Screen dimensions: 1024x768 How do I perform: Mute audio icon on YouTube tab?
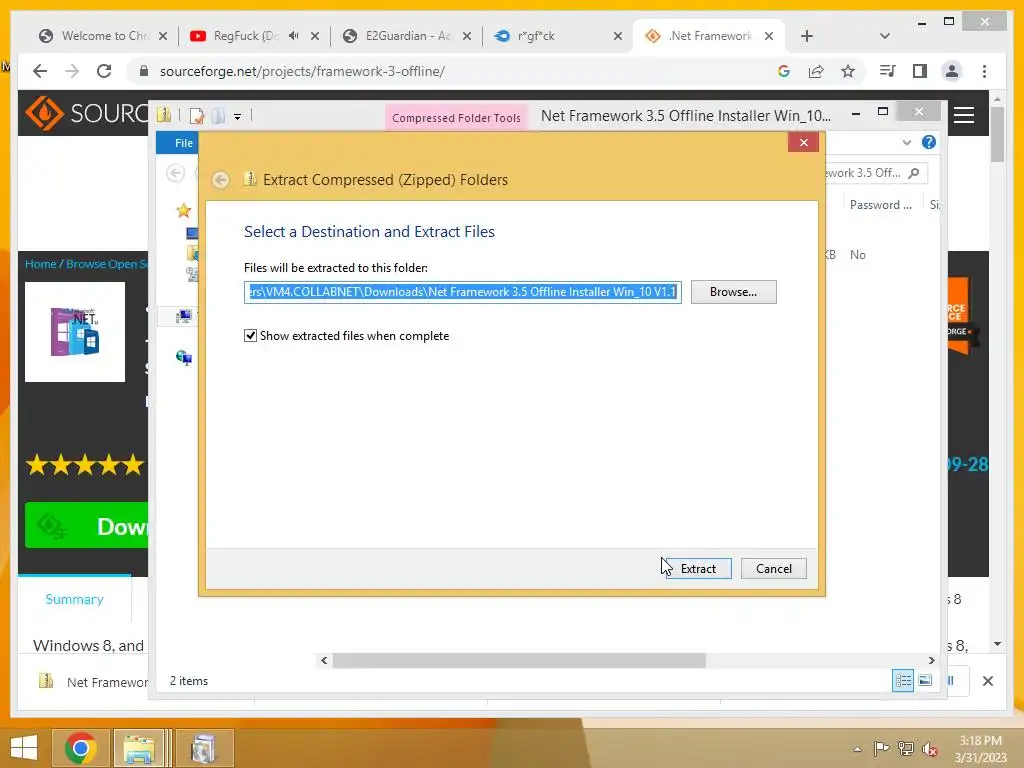294,36
